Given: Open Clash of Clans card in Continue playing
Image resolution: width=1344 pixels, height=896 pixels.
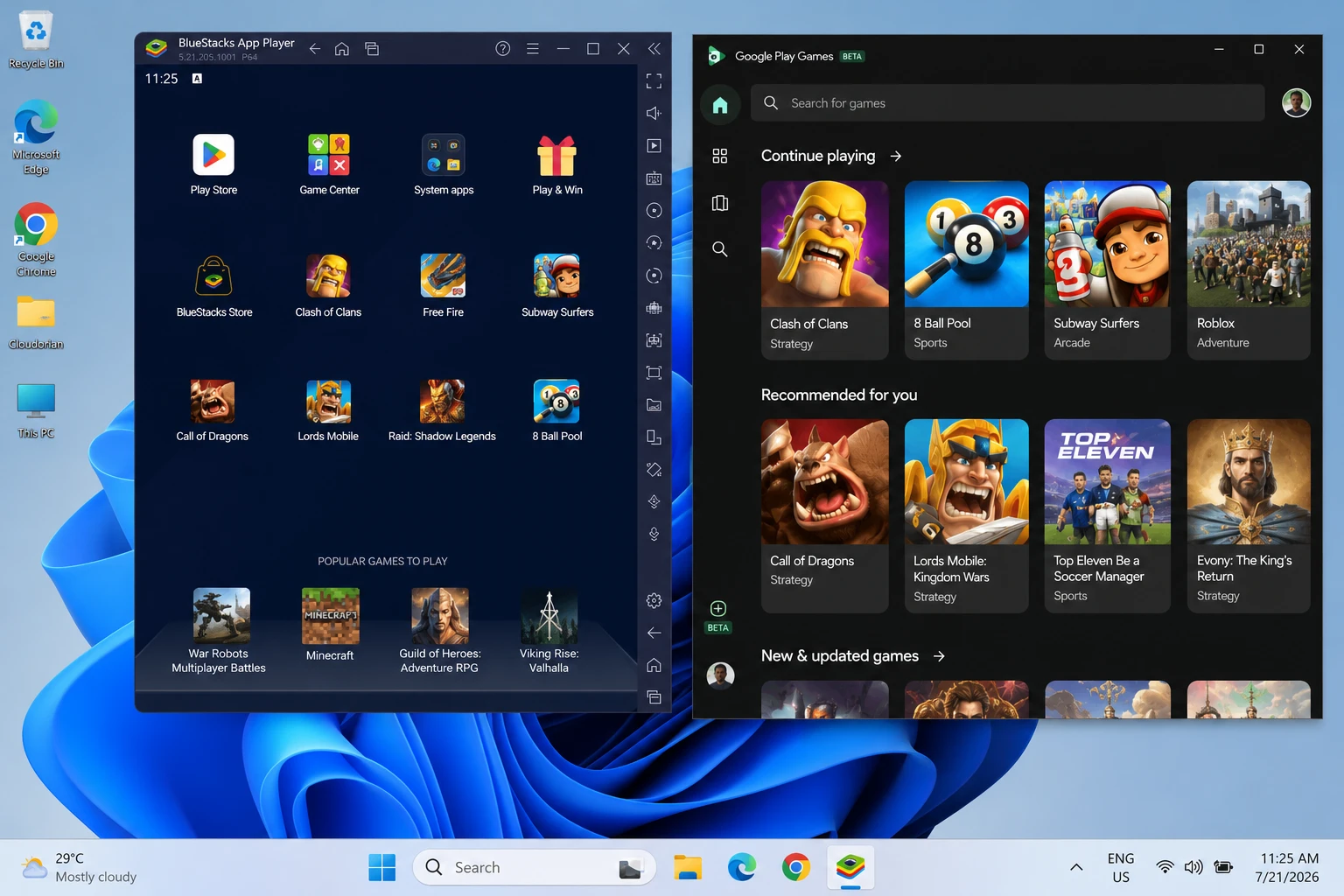Looking at the screenshot, I should (824, 270).
